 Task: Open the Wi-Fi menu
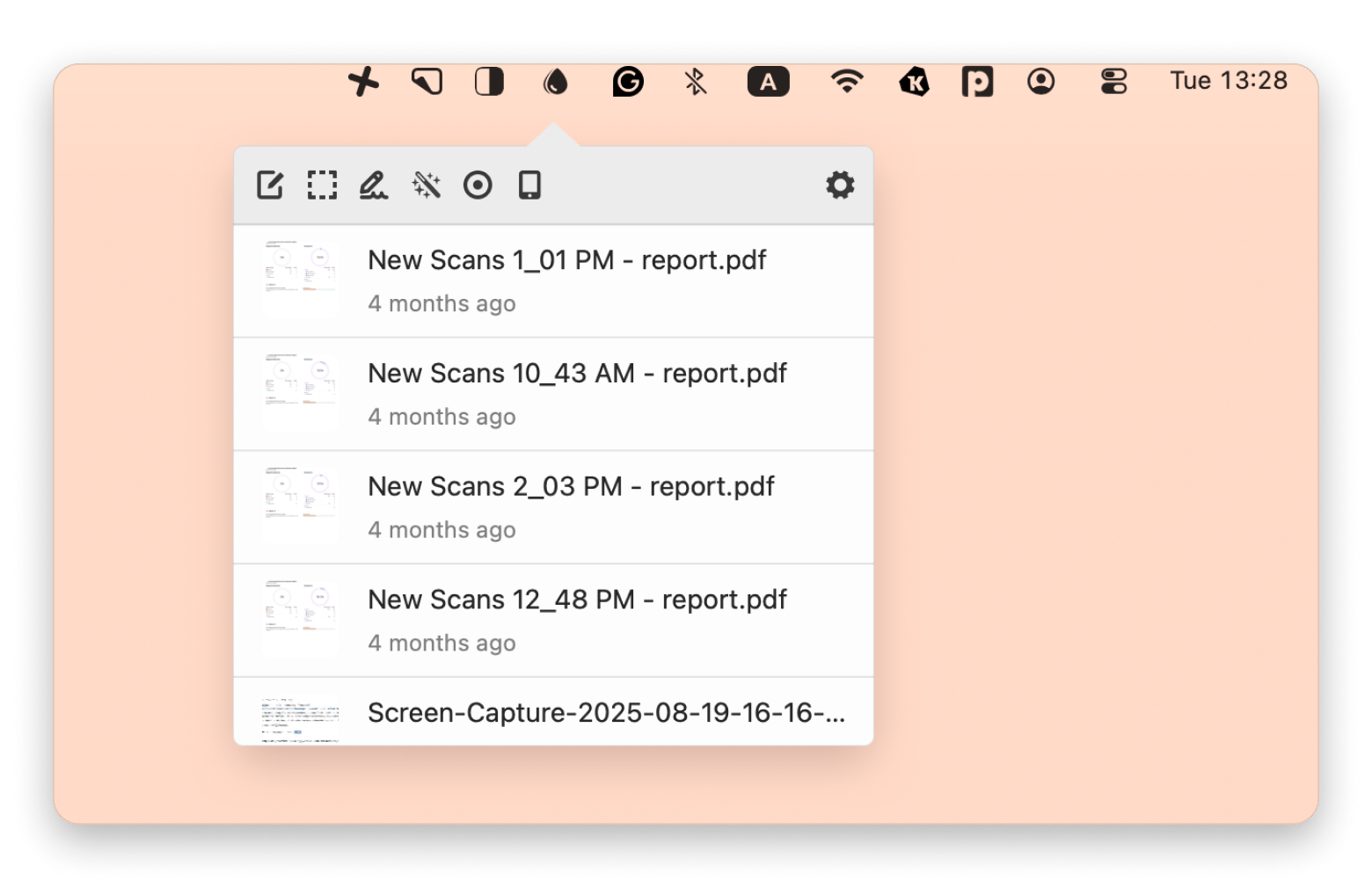(844, 83)
